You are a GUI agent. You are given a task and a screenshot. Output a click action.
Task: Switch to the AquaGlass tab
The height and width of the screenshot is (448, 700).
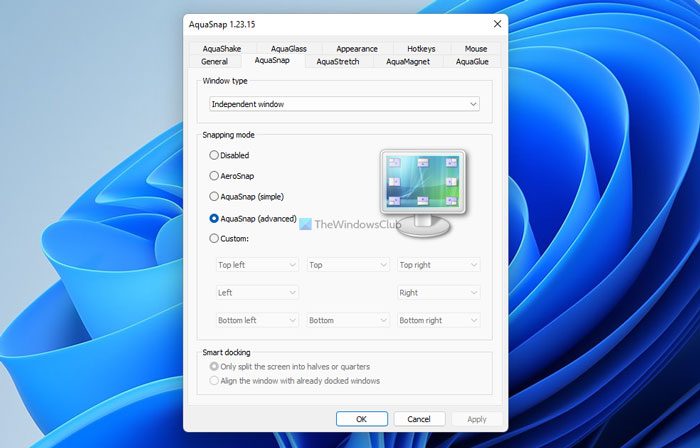pos(289,49)
